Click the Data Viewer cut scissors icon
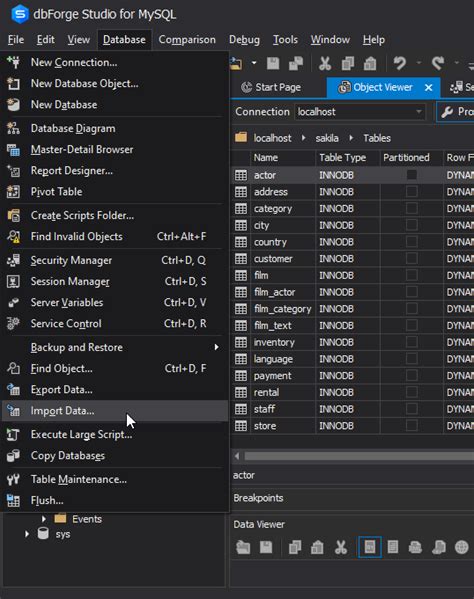The height and width of the screenshot is (599, 474). pyautogui.click(x=341, y=547)
